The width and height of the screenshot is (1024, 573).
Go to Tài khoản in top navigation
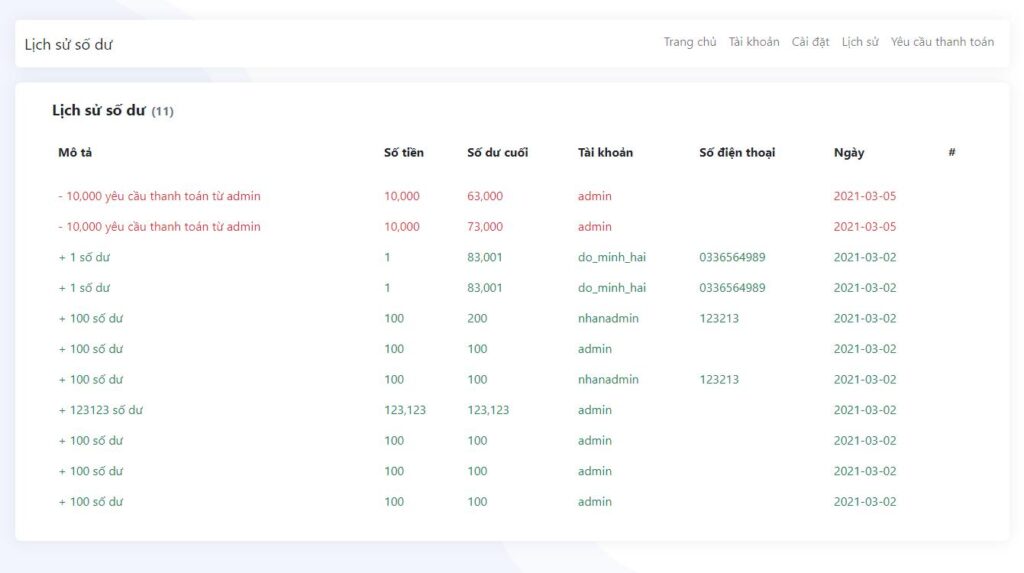click(754, 42)
